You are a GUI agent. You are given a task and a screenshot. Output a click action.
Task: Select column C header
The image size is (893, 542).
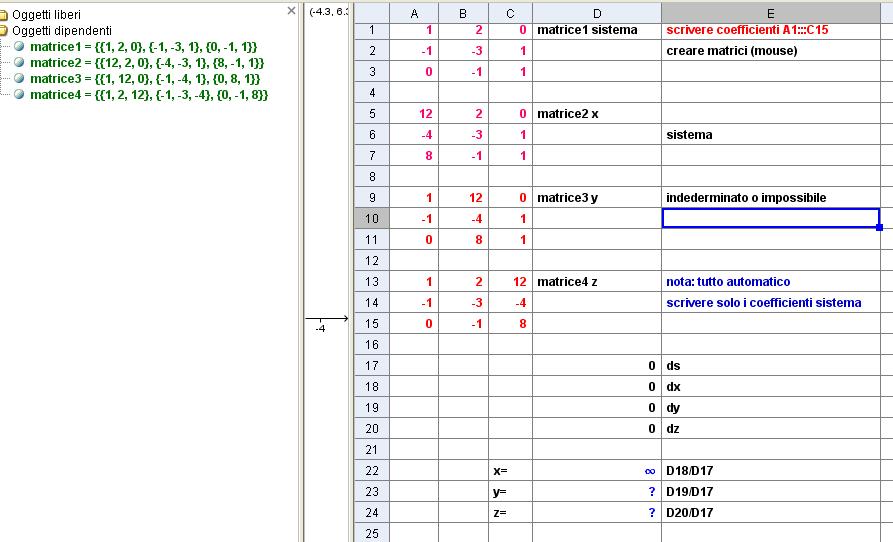(x=510, y=14)
